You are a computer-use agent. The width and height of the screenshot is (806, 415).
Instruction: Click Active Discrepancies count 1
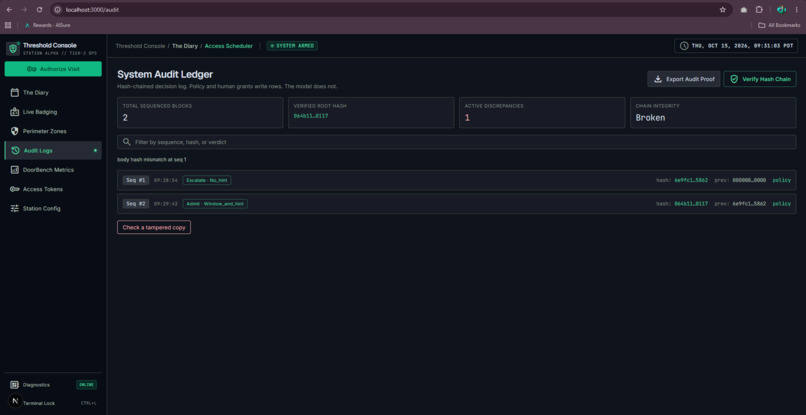[467, 118]
